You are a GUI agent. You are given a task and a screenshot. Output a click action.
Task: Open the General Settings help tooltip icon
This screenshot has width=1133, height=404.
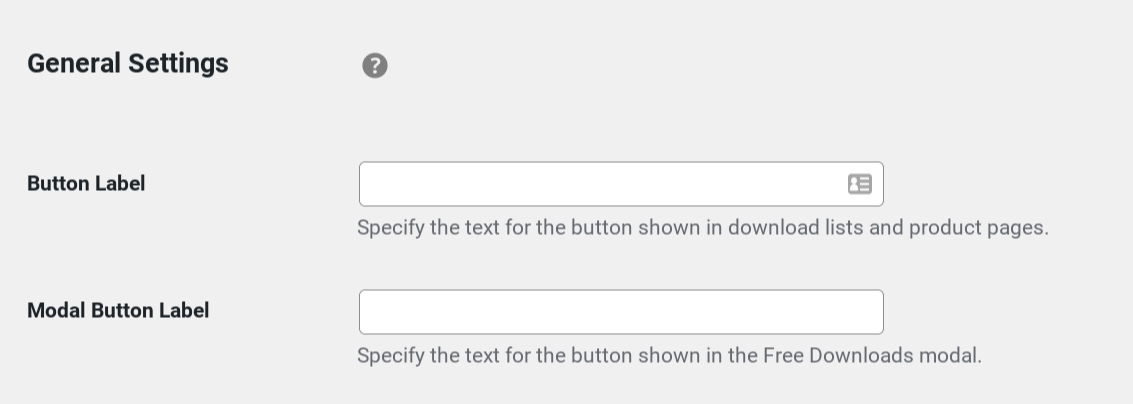(x=374, y=66)
